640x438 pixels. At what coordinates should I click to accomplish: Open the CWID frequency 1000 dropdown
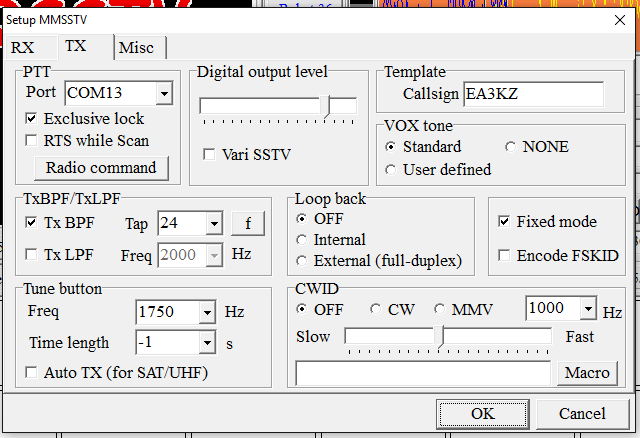click(588, 309)
